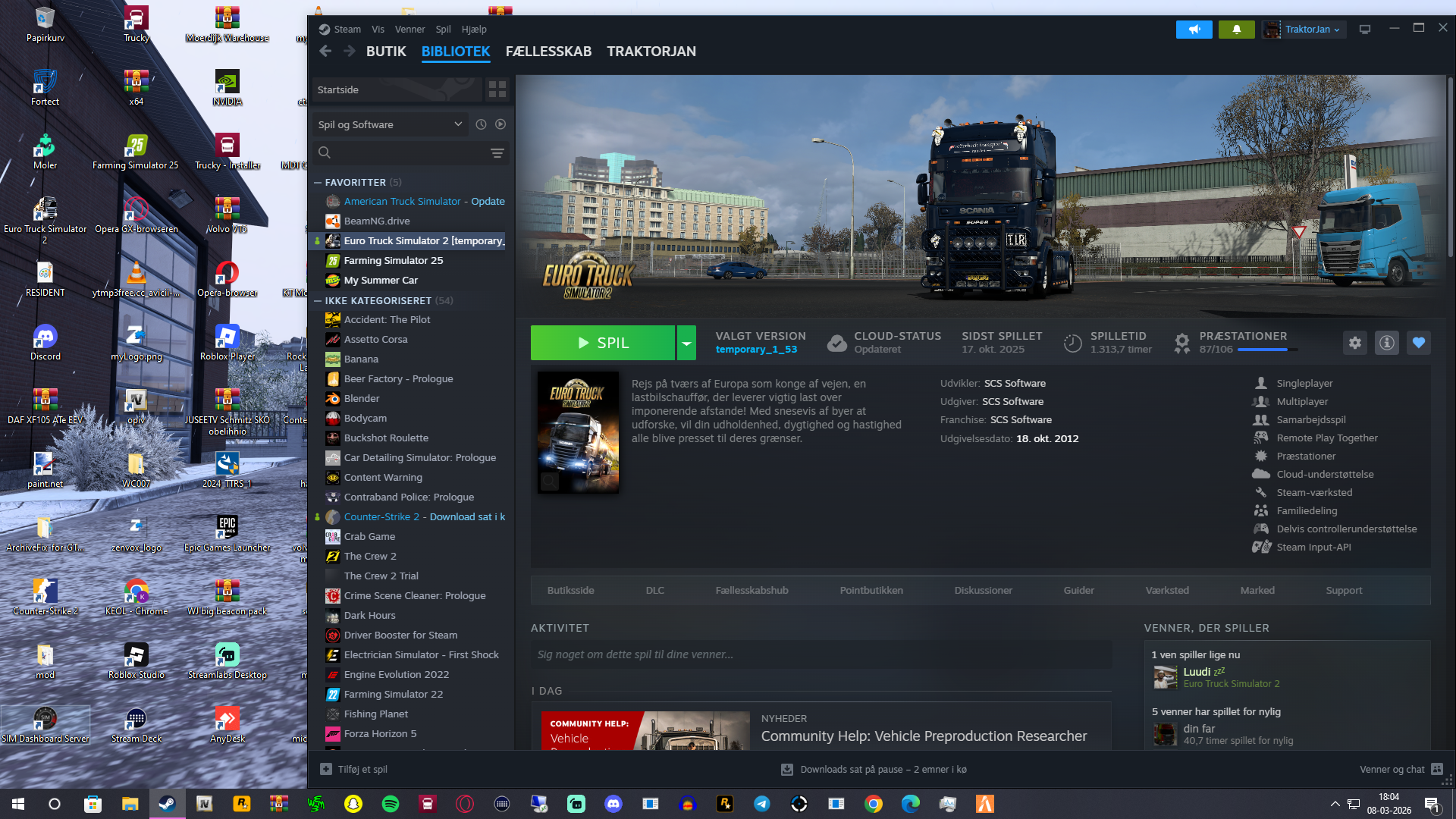The height and width of the screenshot is (819, 1456).
Task: Open the green notifications bell
Action: (x=1236, y=30)
